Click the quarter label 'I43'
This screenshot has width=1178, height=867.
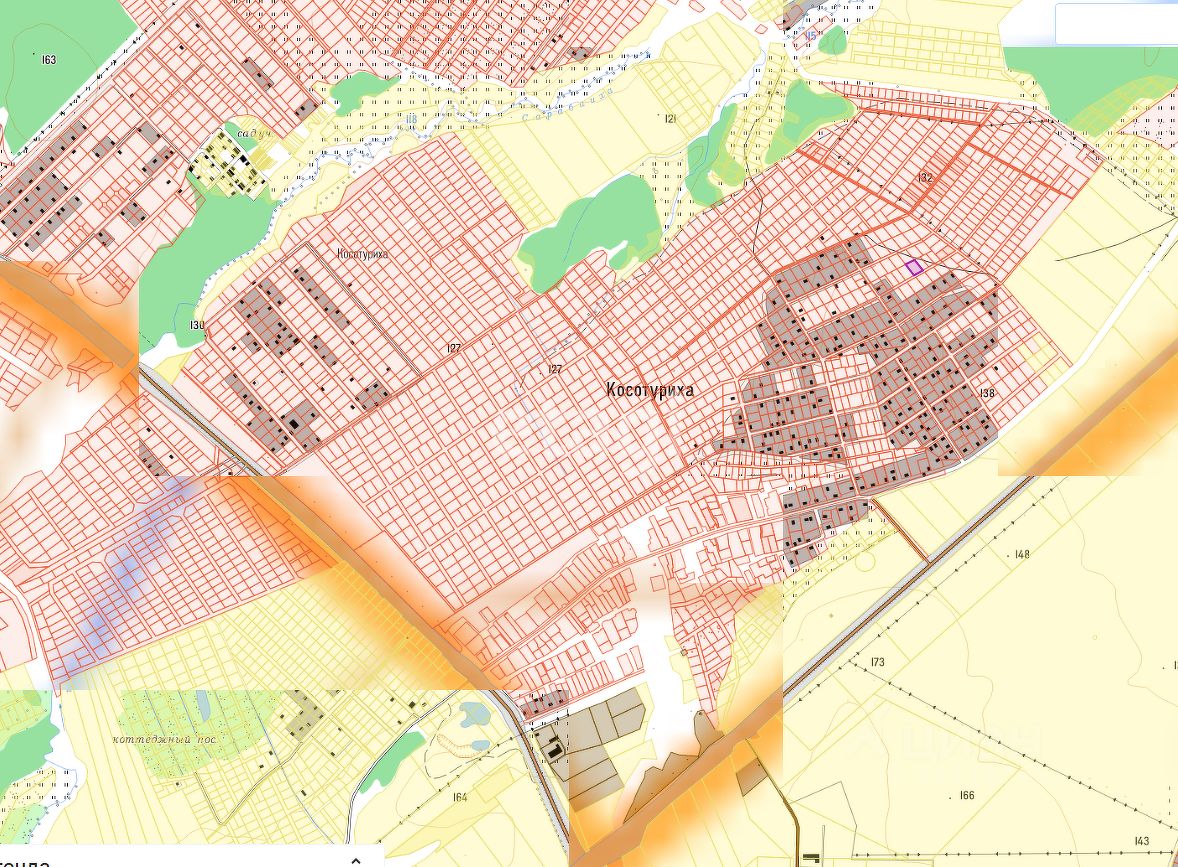coord(1142,841)
